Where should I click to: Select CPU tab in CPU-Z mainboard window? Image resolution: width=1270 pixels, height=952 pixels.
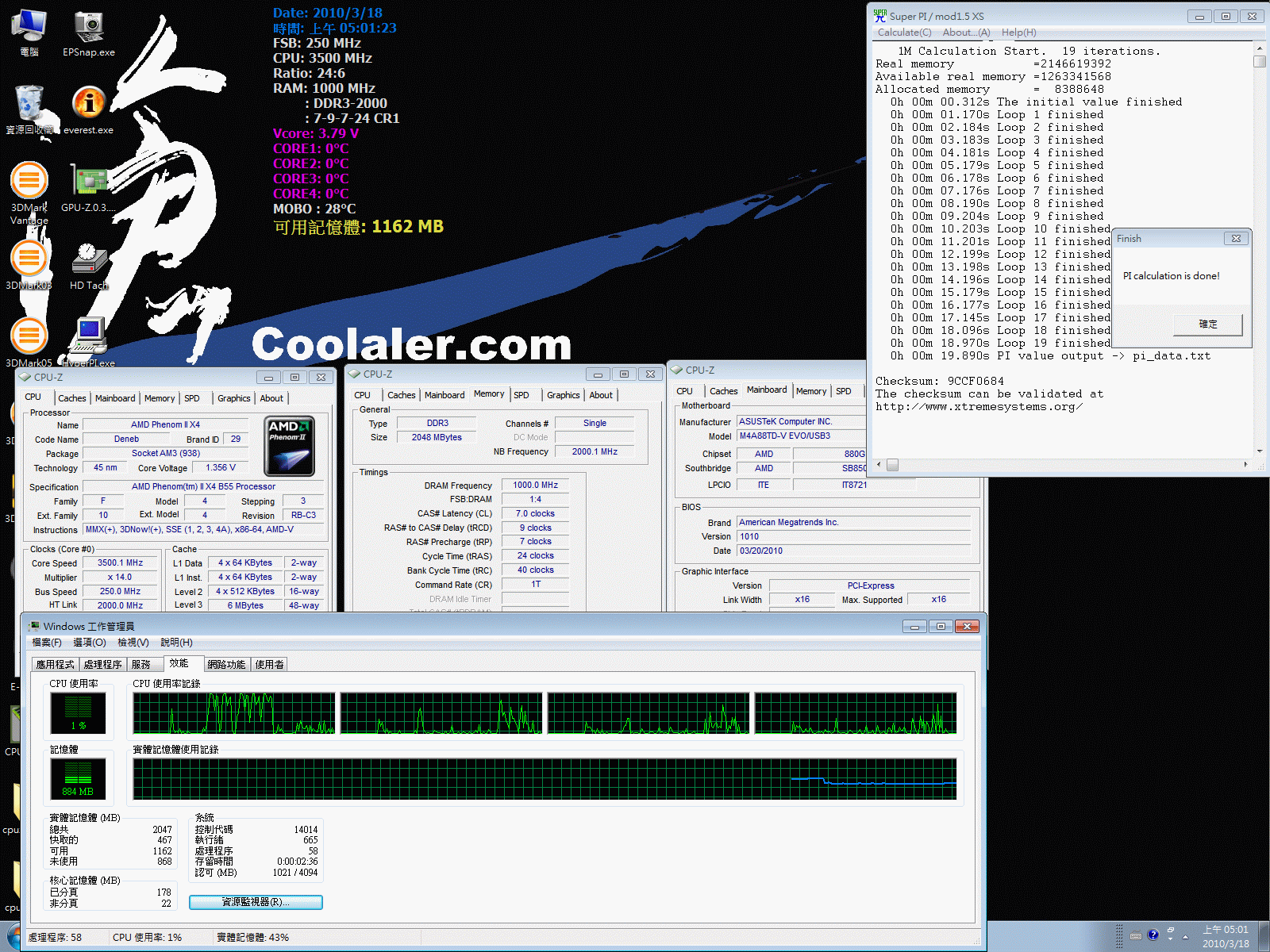[x=684, y=391]
